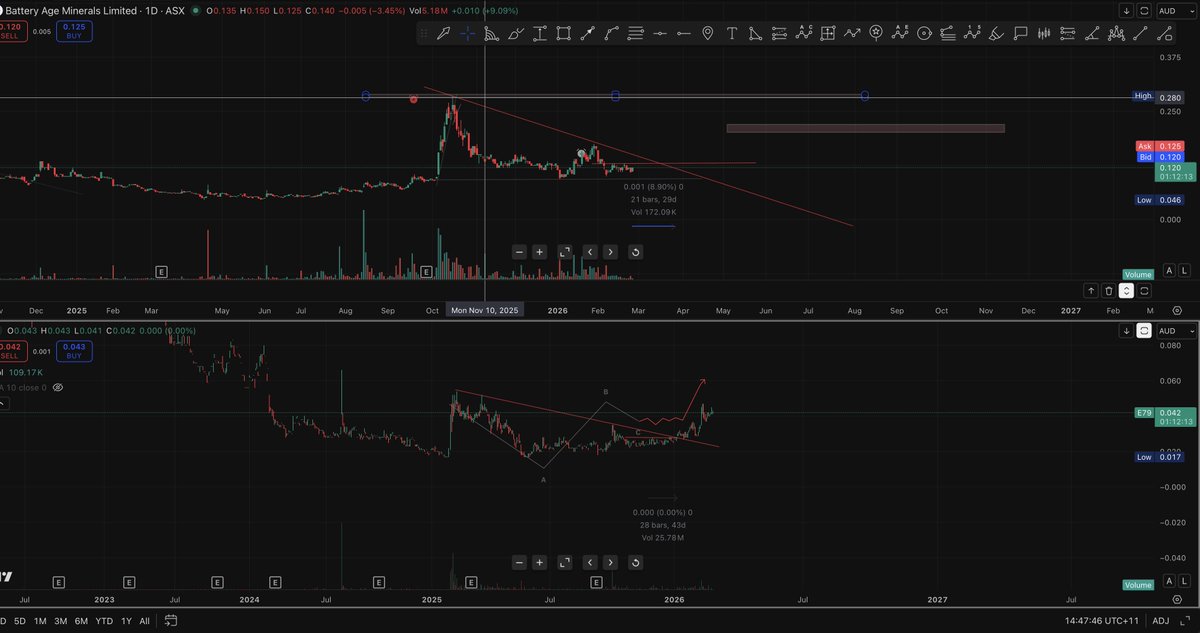Screen dimensions: 1200x633
Task: Move lower pane down with arrow
Action: pyautogui.click(x=1127, y=331)
